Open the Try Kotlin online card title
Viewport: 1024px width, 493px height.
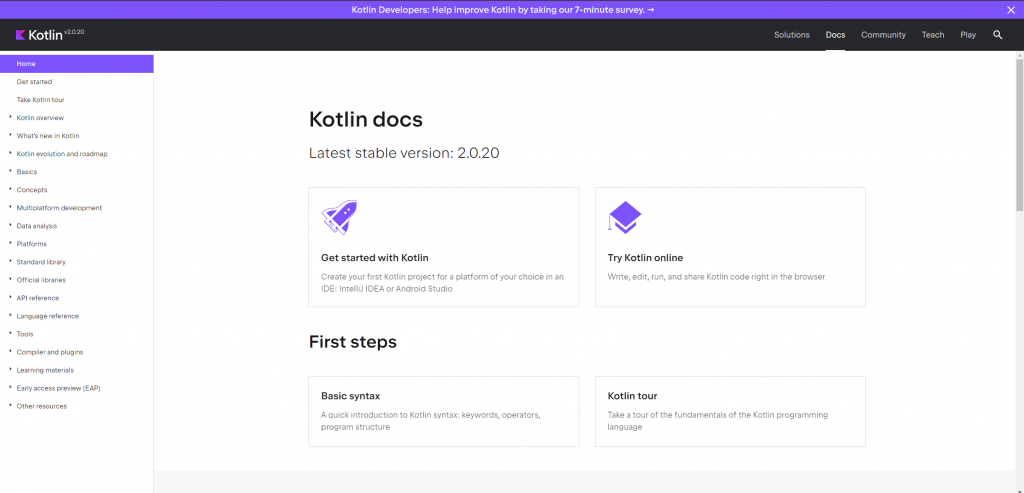(x=645, y=258)
